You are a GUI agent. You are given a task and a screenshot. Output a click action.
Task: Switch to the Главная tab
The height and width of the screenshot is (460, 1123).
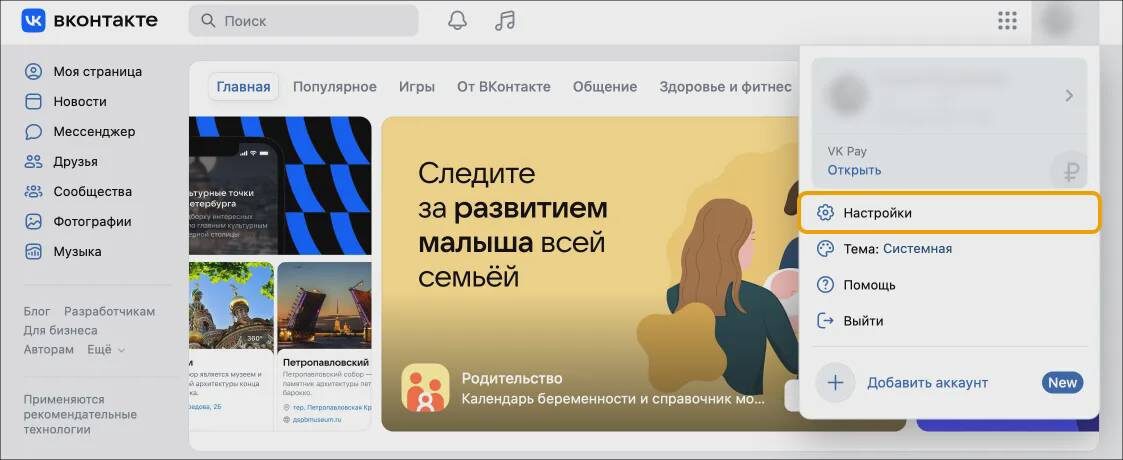pyautogui.click(x=244, y=87)
